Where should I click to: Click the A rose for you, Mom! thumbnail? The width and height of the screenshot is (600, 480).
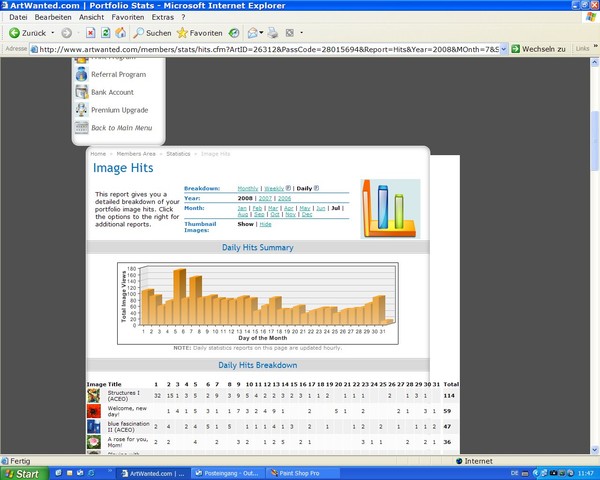coord(94,442)
